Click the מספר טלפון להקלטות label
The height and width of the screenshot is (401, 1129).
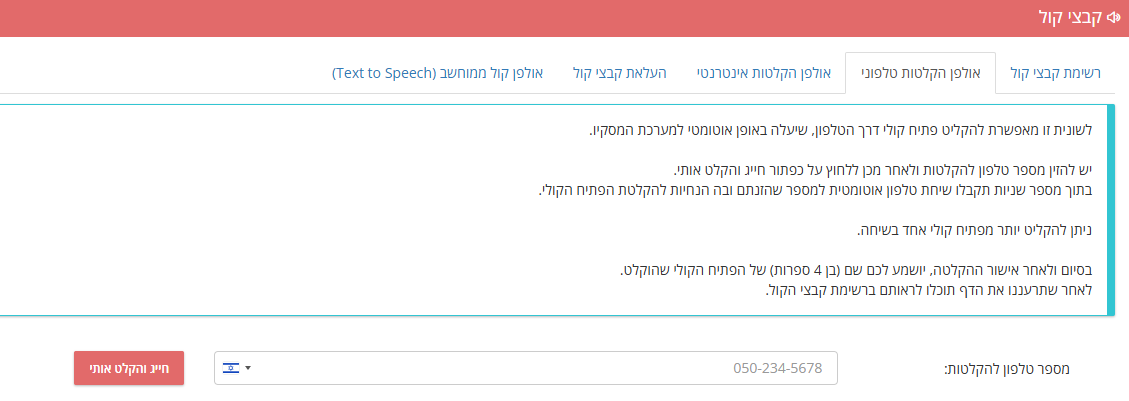[1007, 369]
